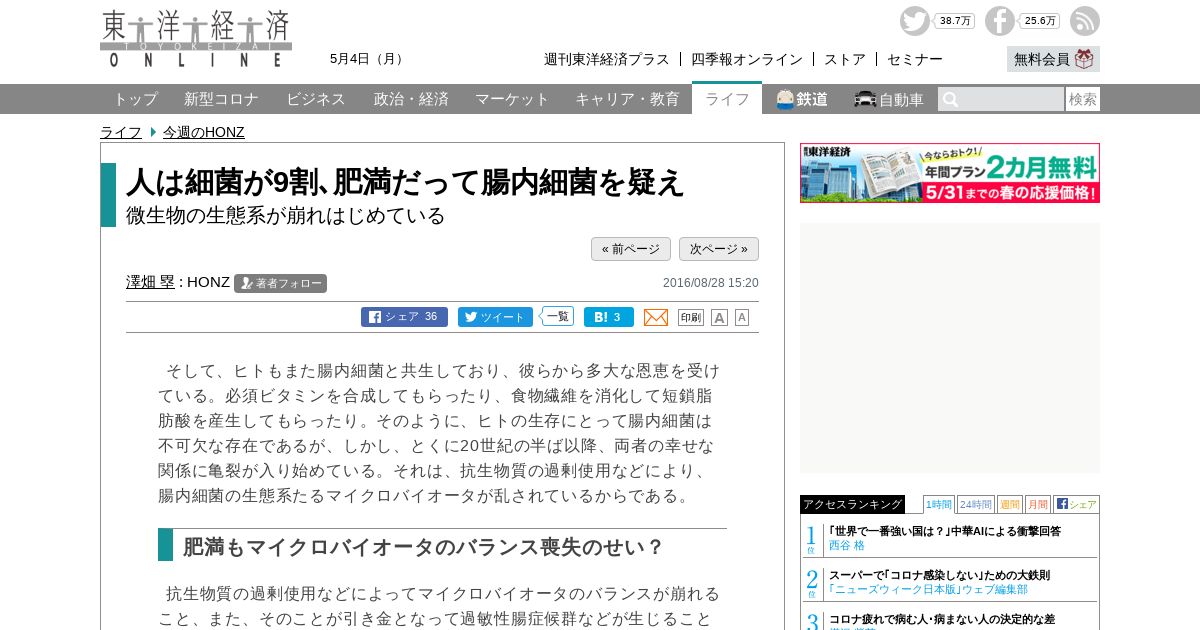Select the larger font size A icon
Image resolution: width=1200 pixels, height=630 pixels.
click(719, 317)
